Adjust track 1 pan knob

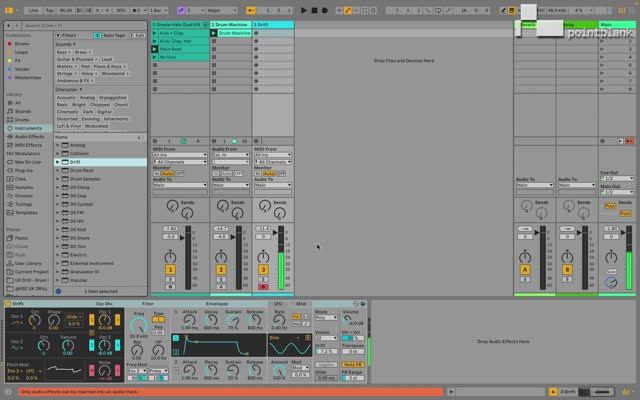170,257
